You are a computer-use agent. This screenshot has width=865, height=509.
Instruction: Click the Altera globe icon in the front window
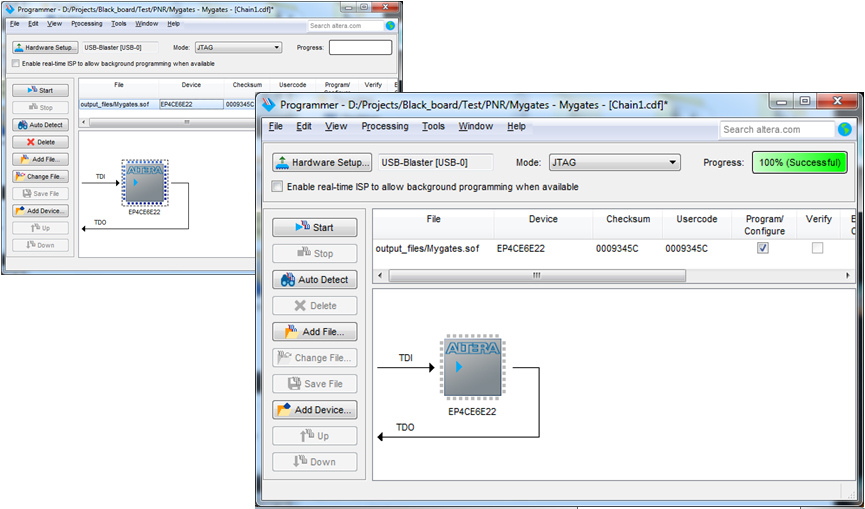coord(845,129)
